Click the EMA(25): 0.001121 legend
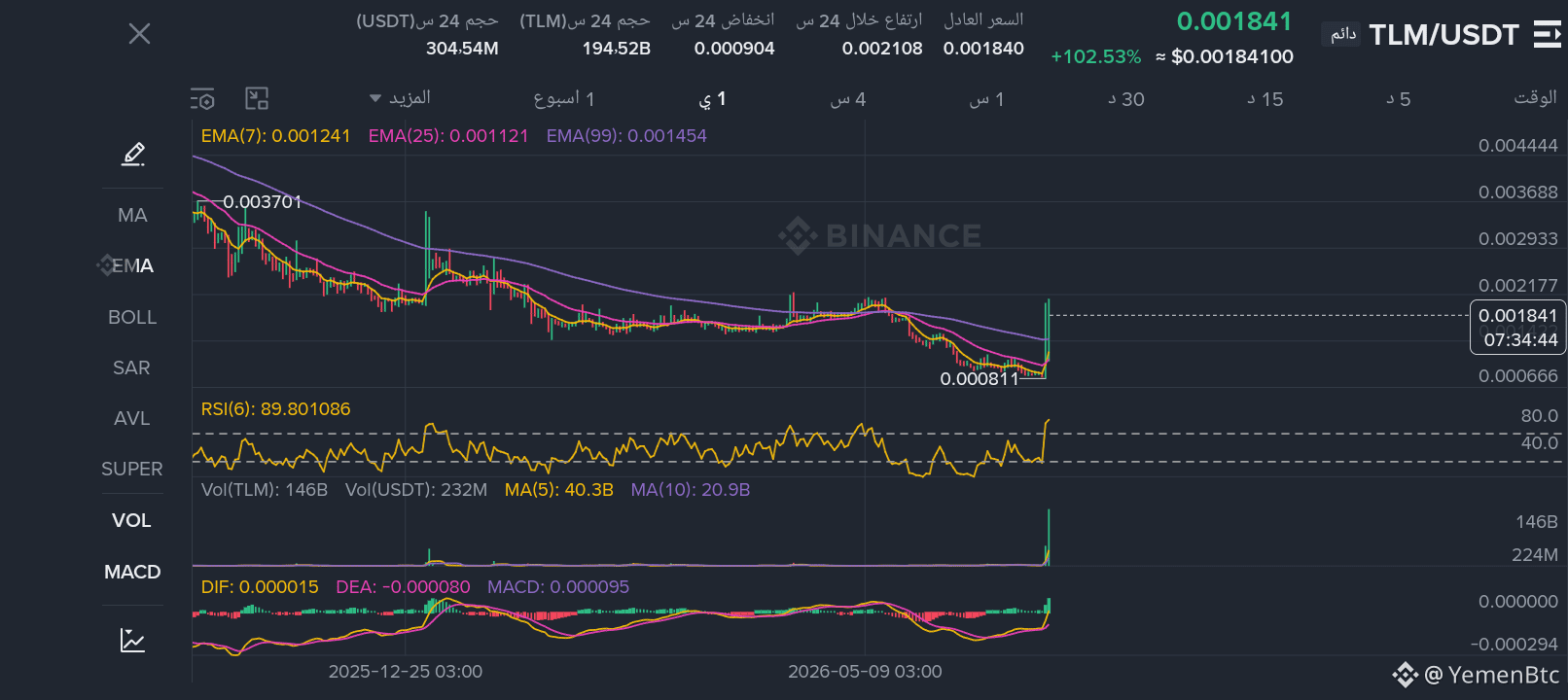 click(448, 136)
